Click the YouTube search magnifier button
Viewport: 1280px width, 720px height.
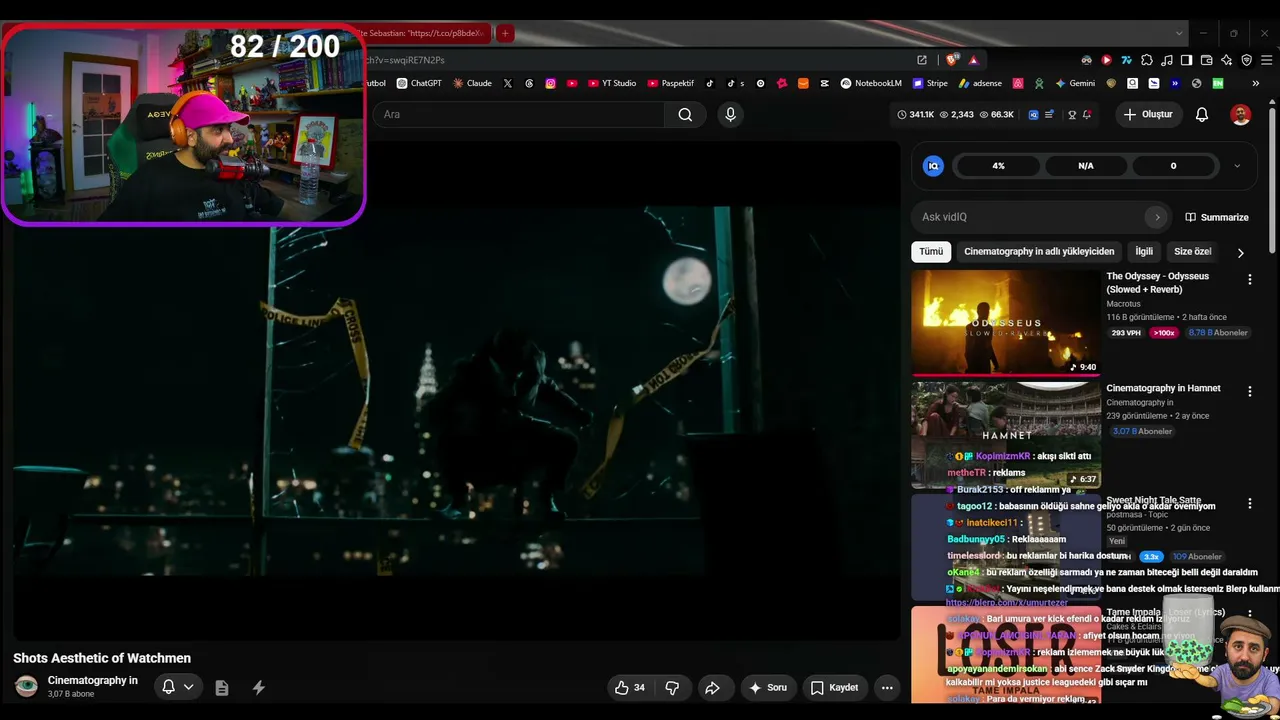(685, 114)
